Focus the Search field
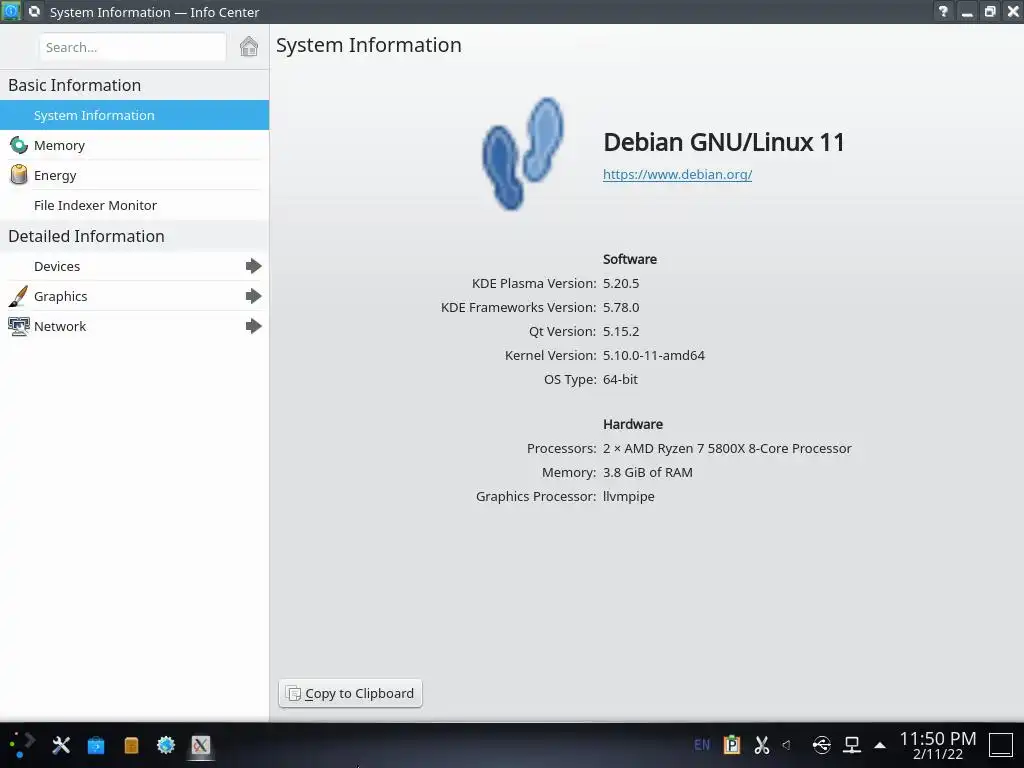The height and width of the screenshot is (768, 1024). coord(133,47)
